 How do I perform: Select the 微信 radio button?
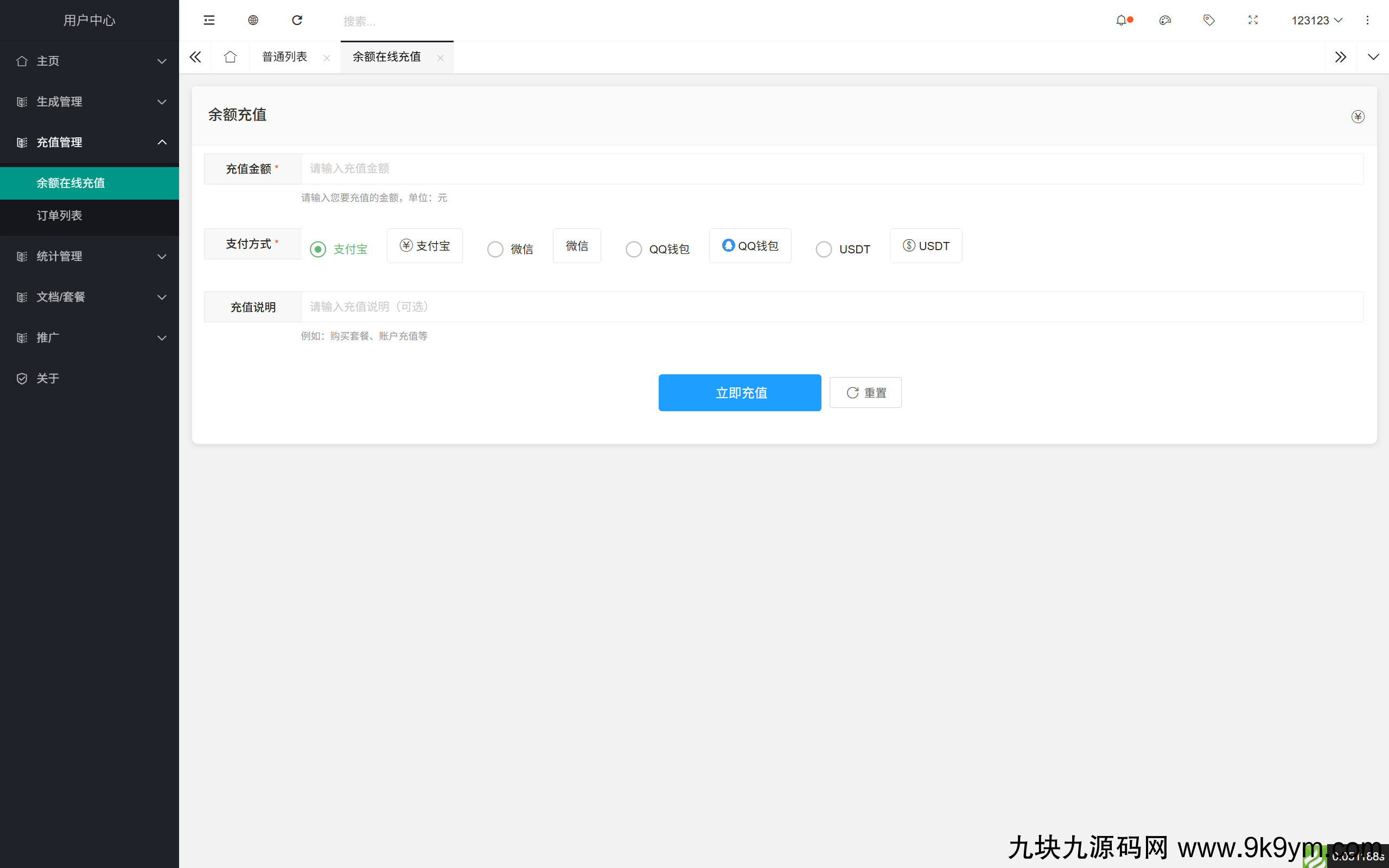point(495,249)
